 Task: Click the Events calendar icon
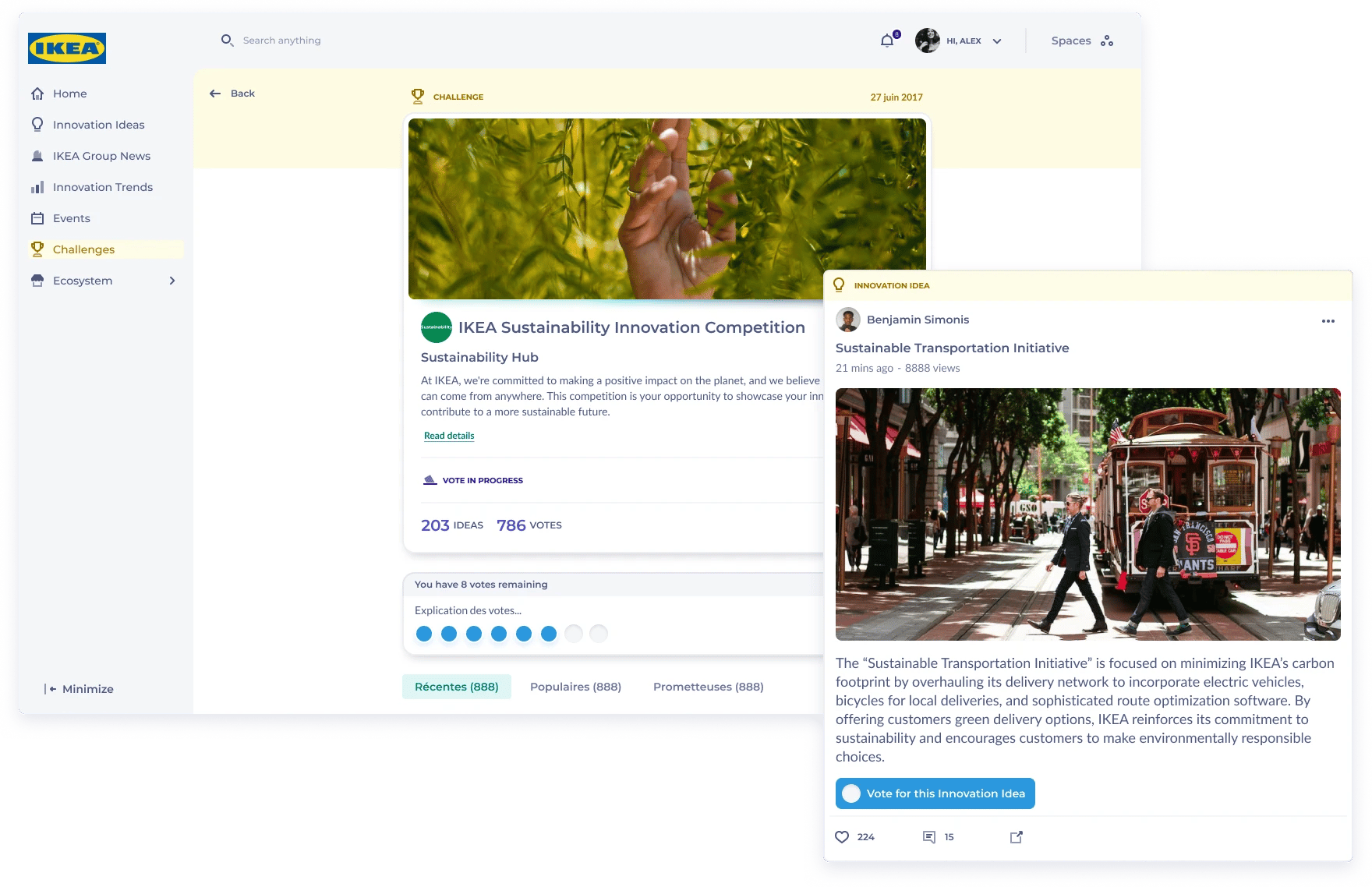37,218
